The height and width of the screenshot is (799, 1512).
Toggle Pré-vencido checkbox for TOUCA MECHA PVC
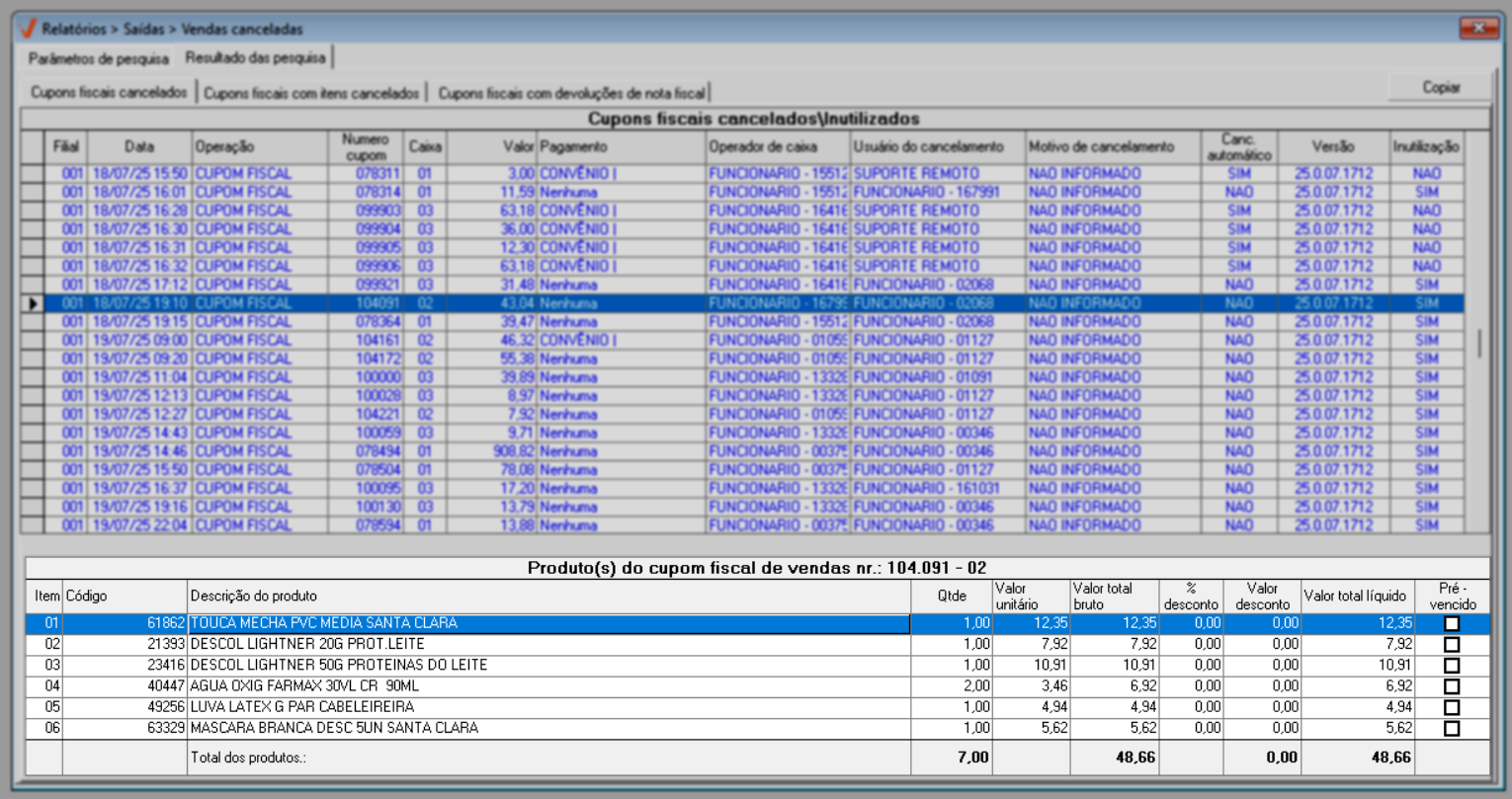tap(1451, 623)
